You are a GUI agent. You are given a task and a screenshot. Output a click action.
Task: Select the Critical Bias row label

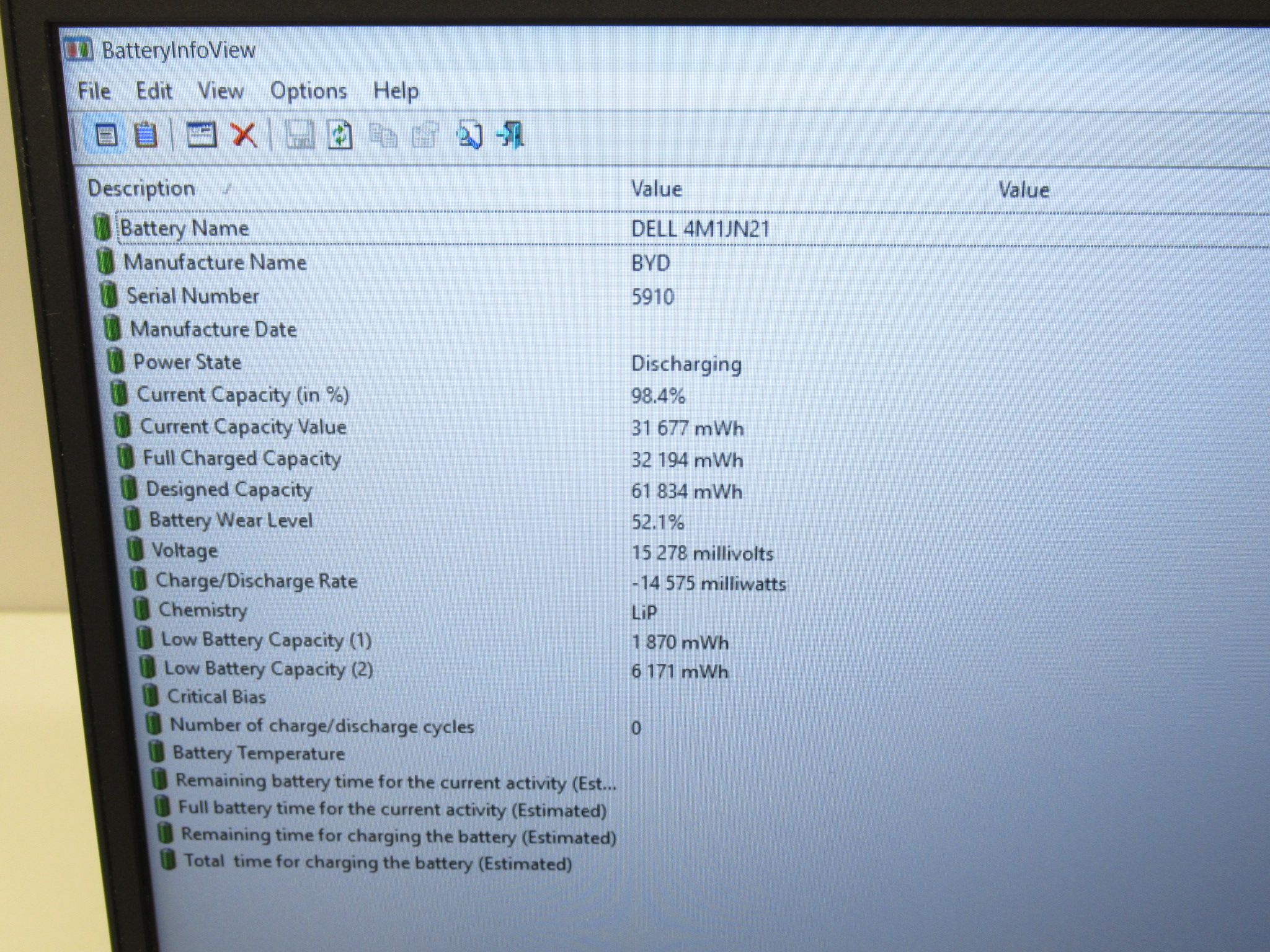pos(216,696)
